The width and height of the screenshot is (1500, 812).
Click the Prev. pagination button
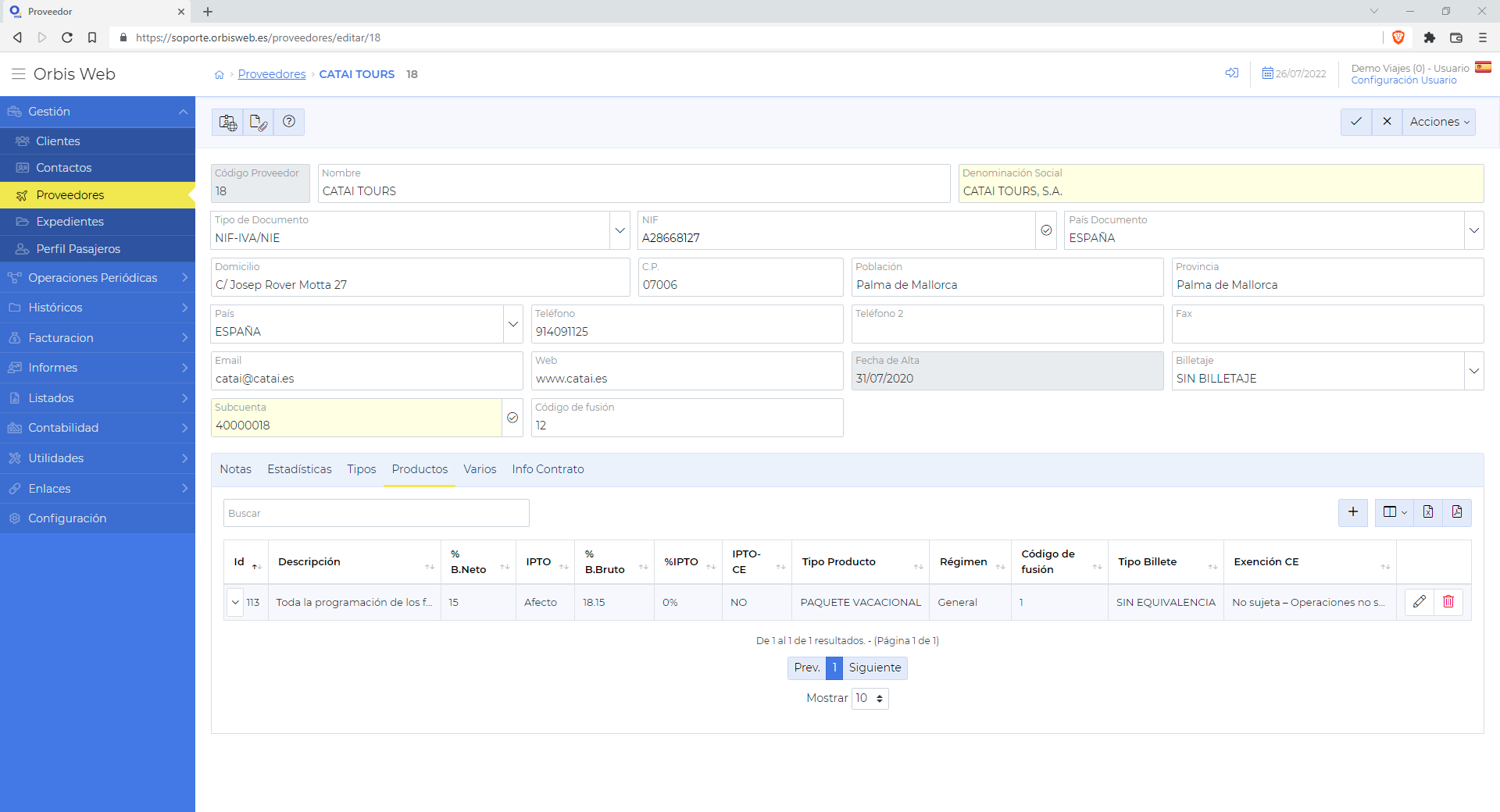[807, 668]
